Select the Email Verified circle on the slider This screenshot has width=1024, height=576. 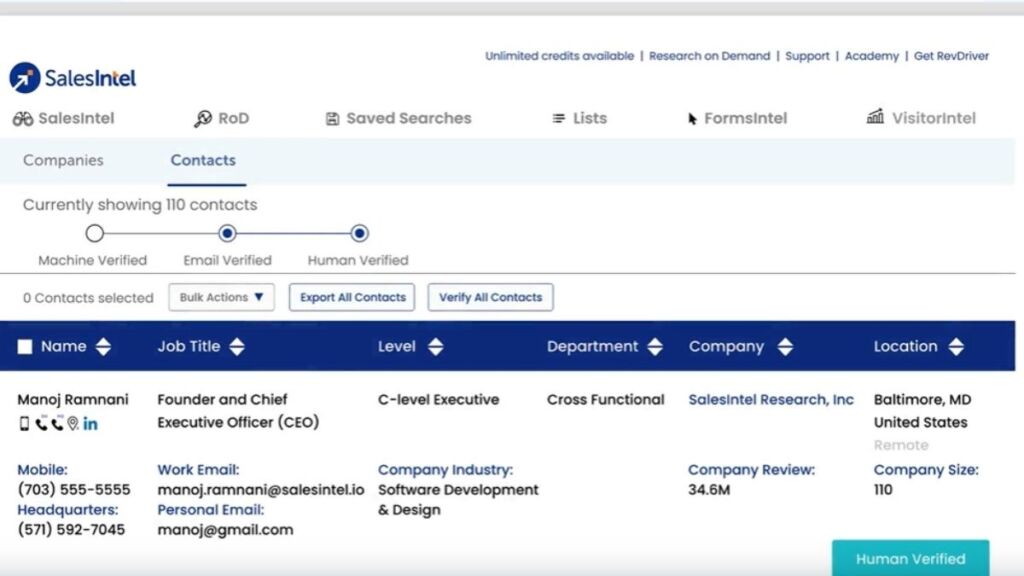(227, 232)
